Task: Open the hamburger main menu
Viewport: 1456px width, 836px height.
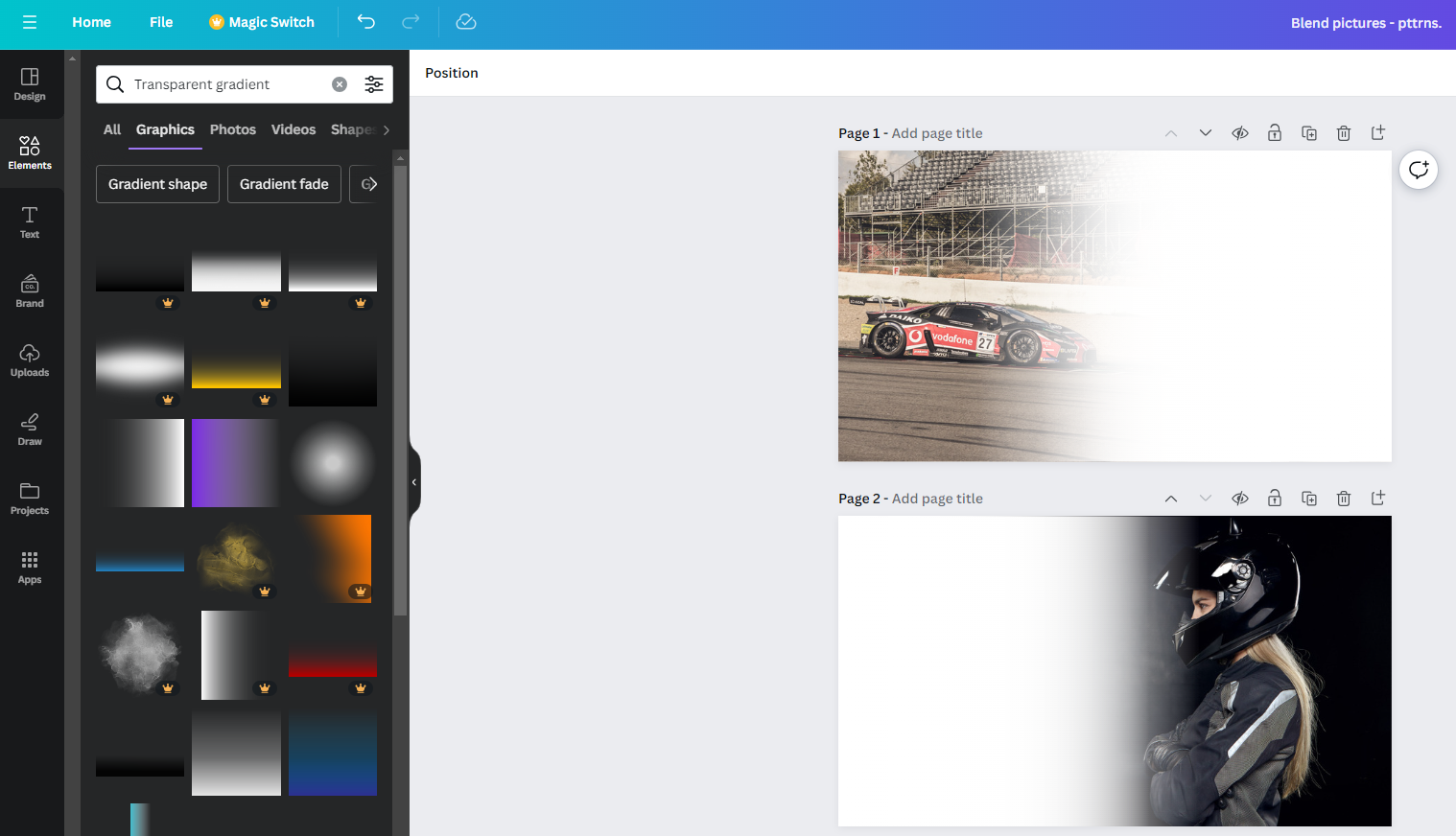Action: coord(30,22)
